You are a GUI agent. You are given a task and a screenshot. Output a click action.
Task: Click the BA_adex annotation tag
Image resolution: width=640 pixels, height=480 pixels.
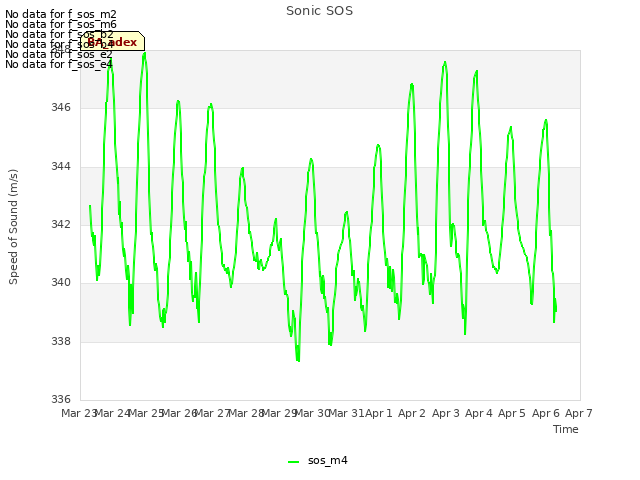pos(112,42)
